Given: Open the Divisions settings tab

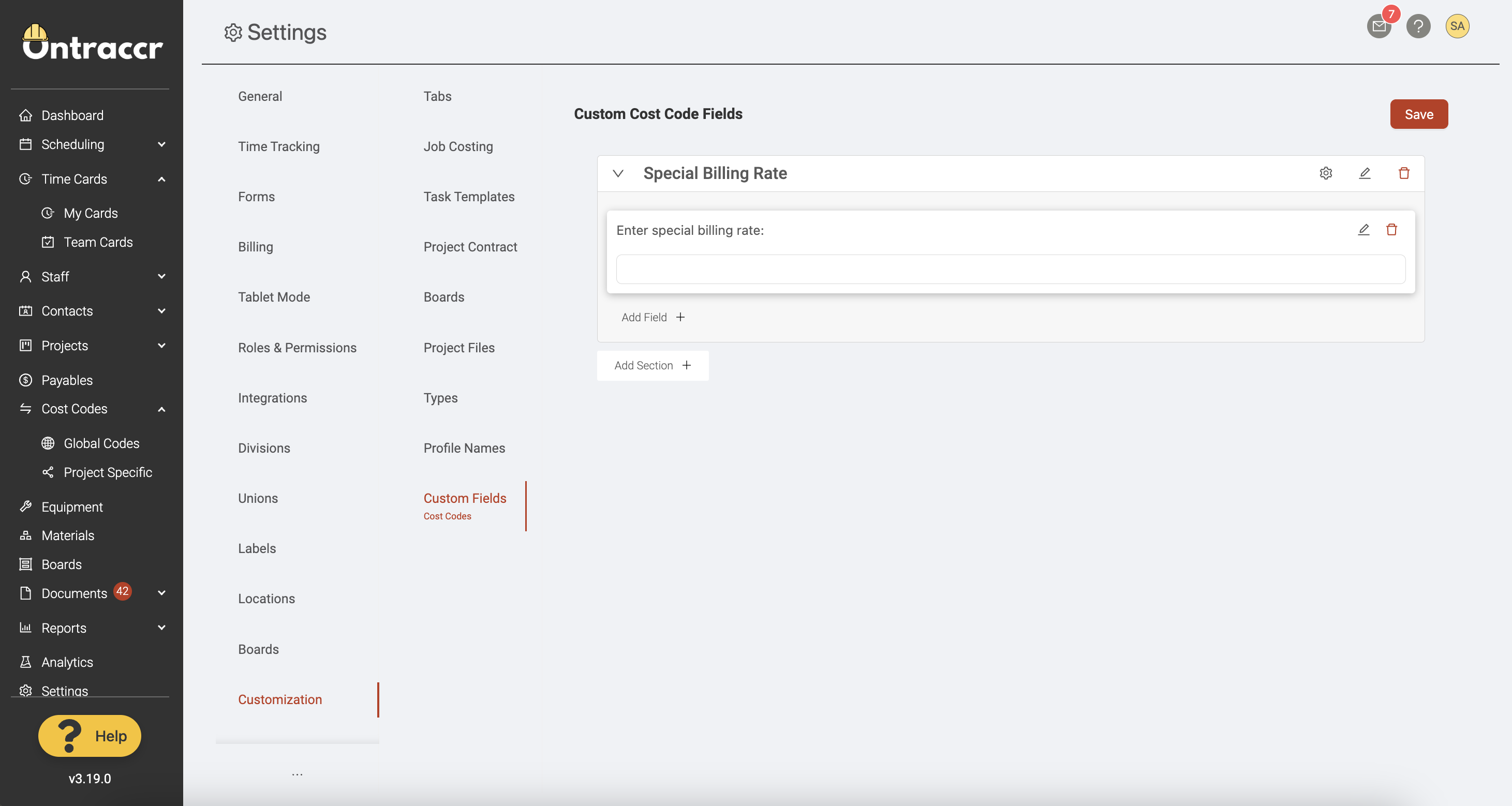Looking at the screenshot, I should tap(264, 448).
